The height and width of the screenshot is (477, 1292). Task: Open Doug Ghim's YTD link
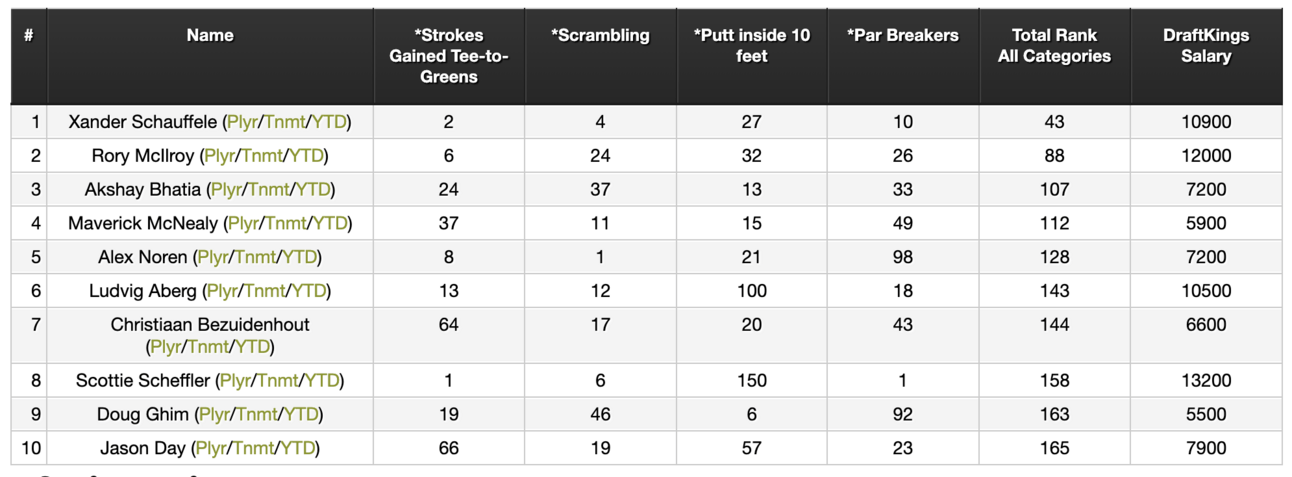click(301, 415)
